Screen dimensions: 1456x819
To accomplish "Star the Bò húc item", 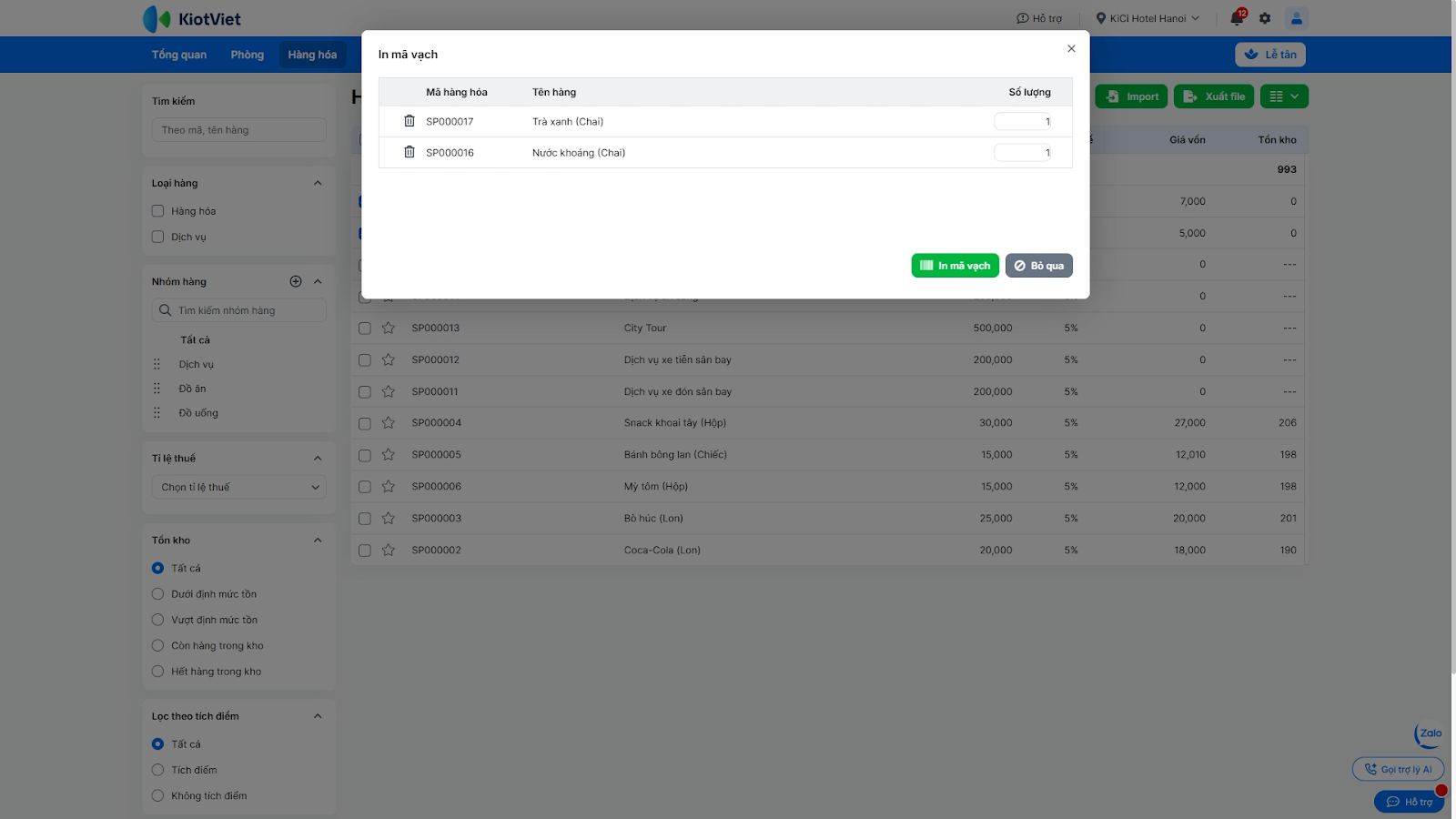I will click(389, 518).
